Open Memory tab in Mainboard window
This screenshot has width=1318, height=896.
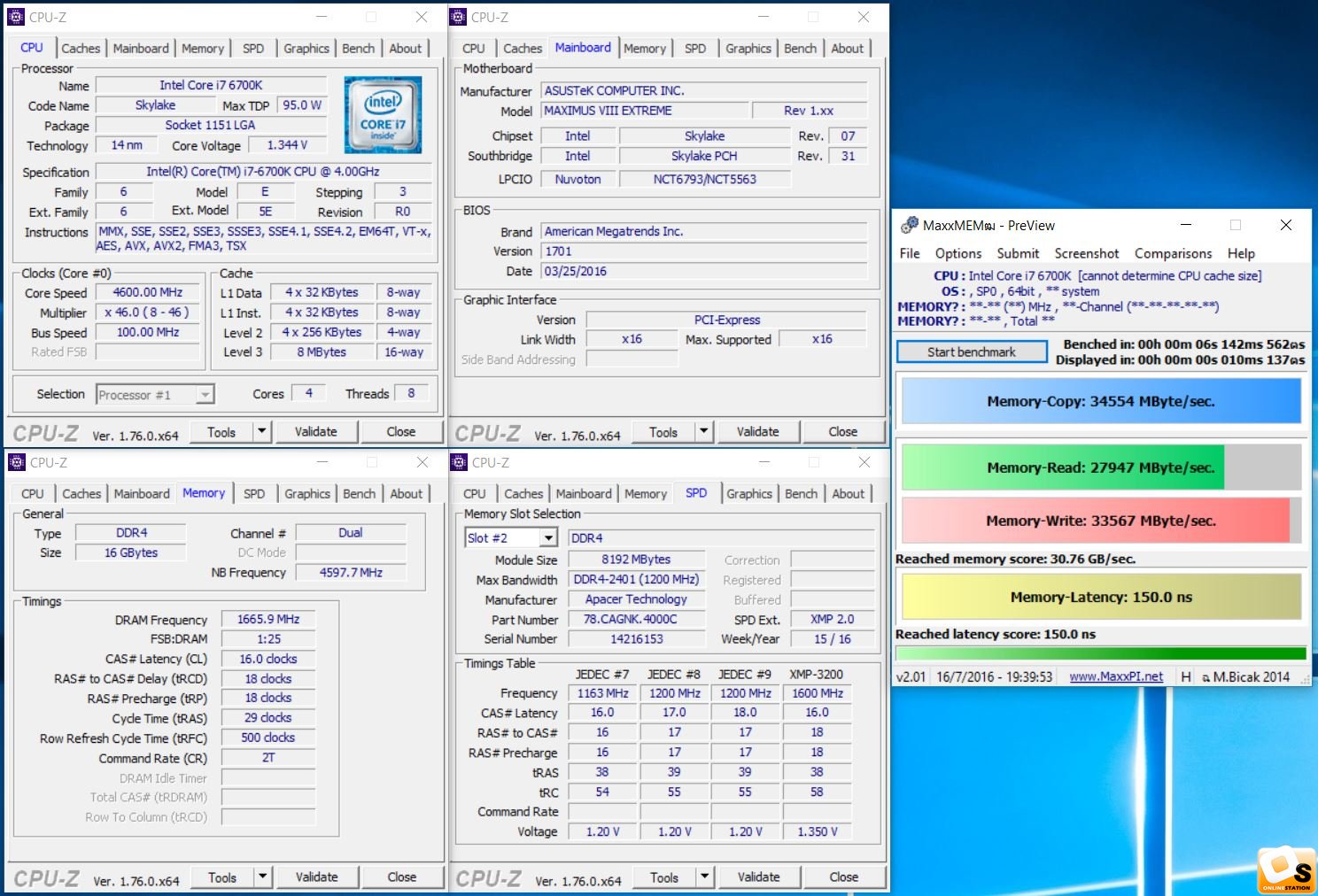click(x=645, y=49)
